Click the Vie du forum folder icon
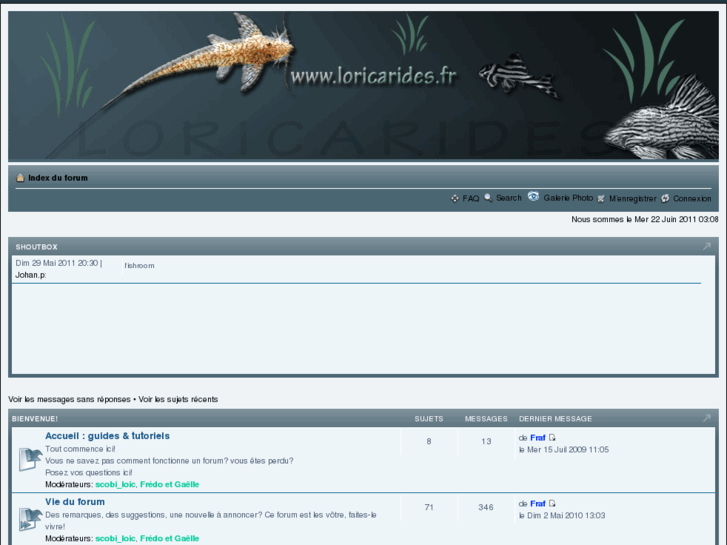This screenshot has width=727, height=545. click(x=30, y=519)
